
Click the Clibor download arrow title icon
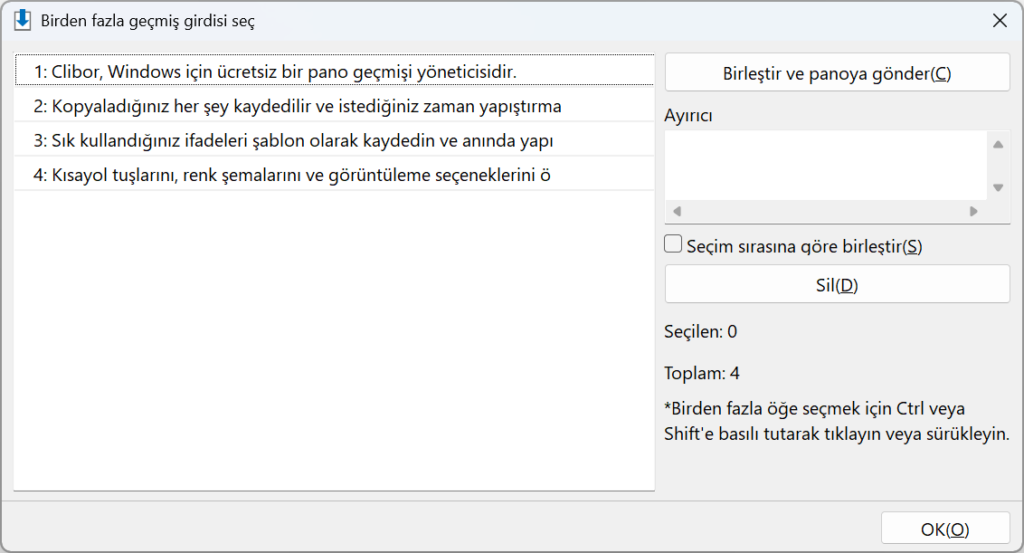pyautogui.click(x=22, y=20)
